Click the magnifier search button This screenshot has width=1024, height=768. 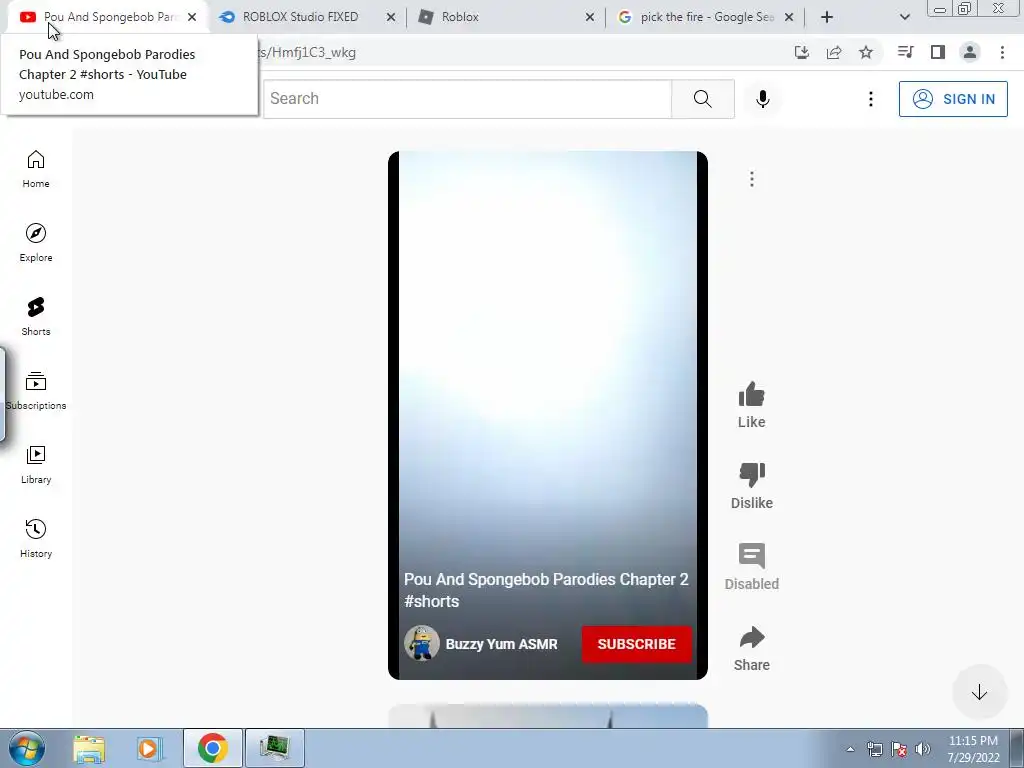point(703,99)
